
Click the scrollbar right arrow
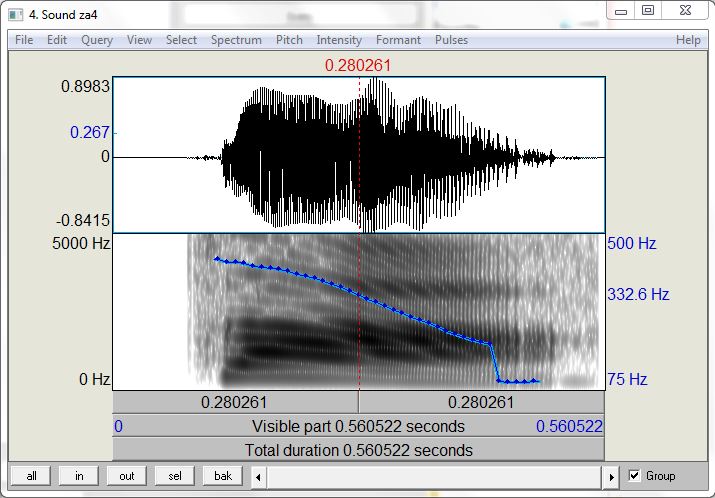tap(611, 477)
